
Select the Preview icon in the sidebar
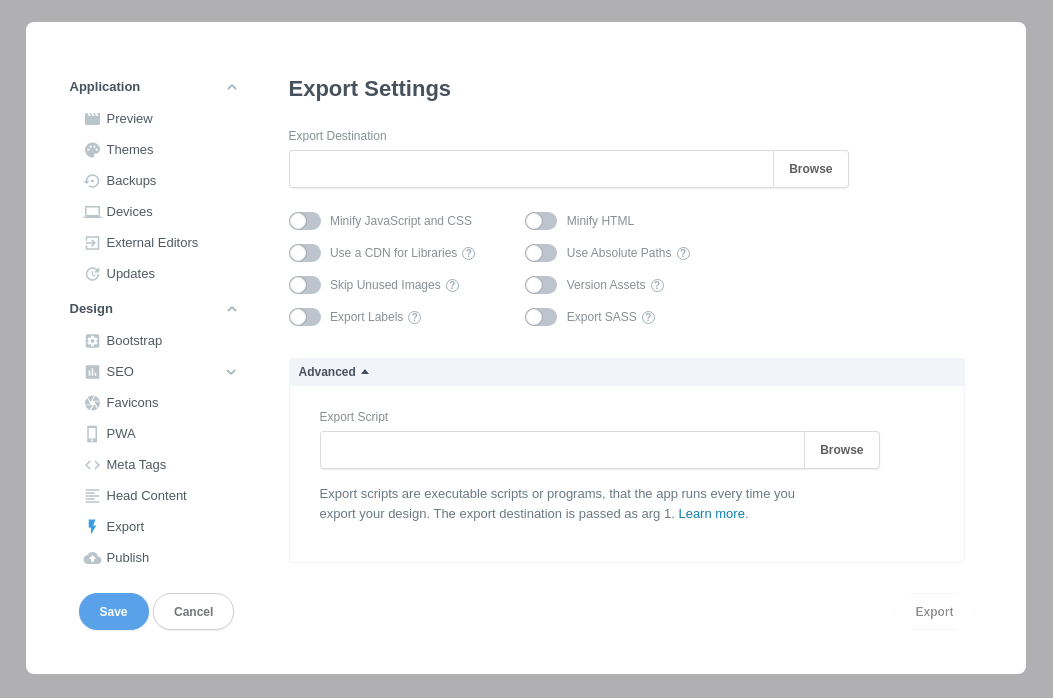click(x=92, y=118)
